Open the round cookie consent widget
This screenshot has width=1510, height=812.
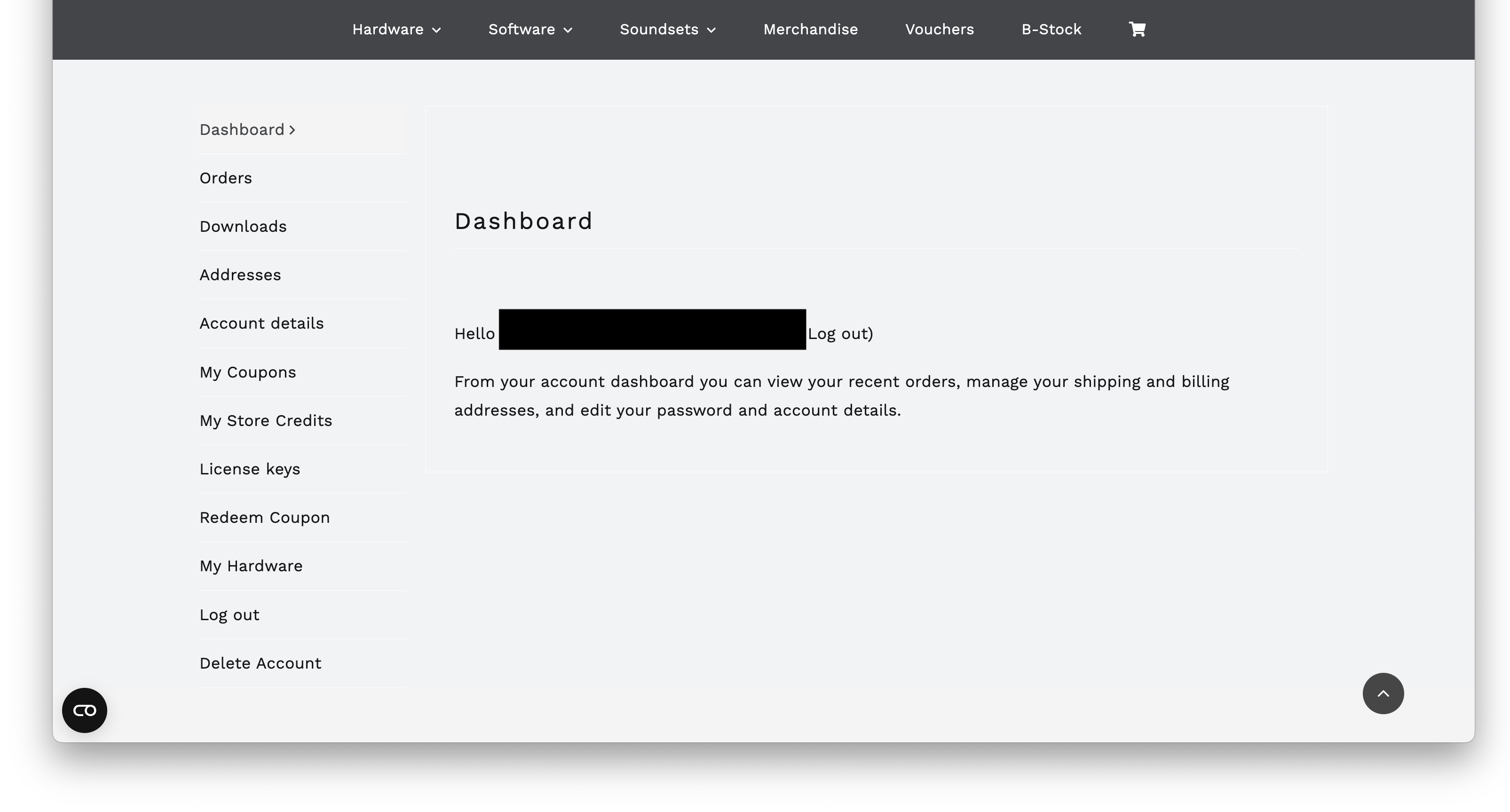click(84, 710)
